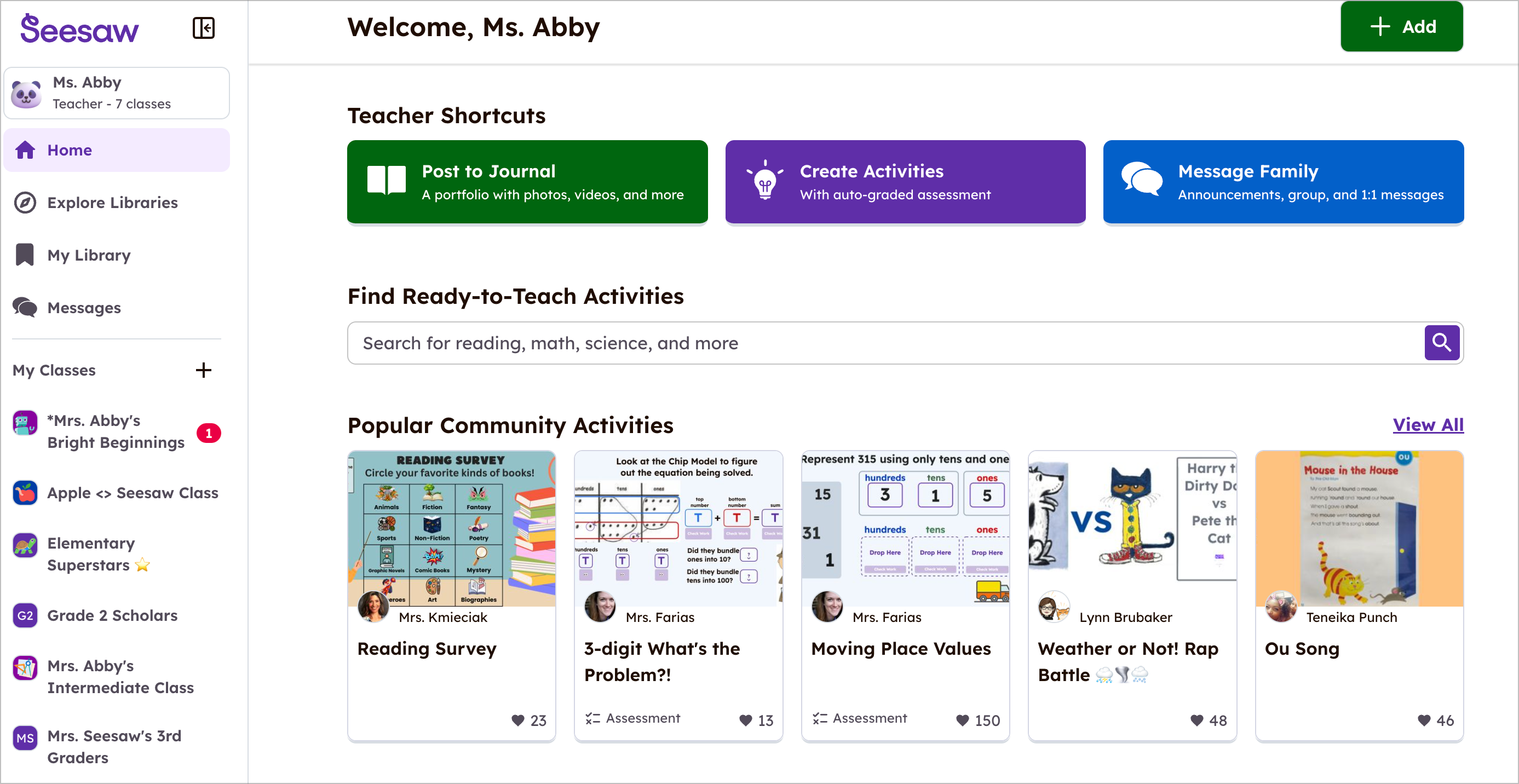Open View All popular community activities
This screenshot has width=1519, height=784.
point(1428,424)
